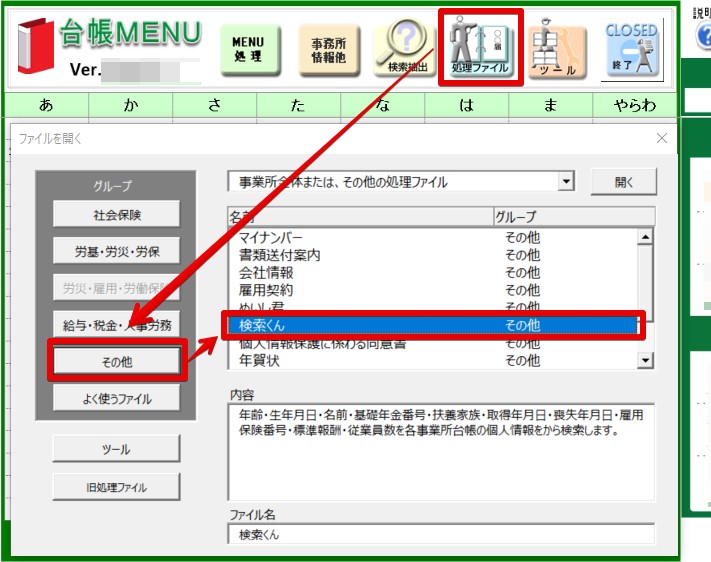
Task: Open the 処理ファイル icon
Action: [x=481, y=47]
